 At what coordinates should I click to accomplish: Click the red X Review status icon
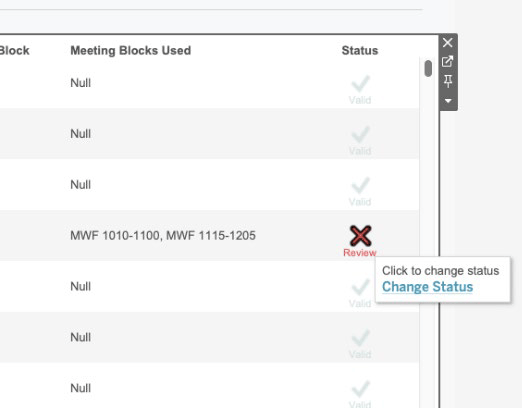[360, 235]
